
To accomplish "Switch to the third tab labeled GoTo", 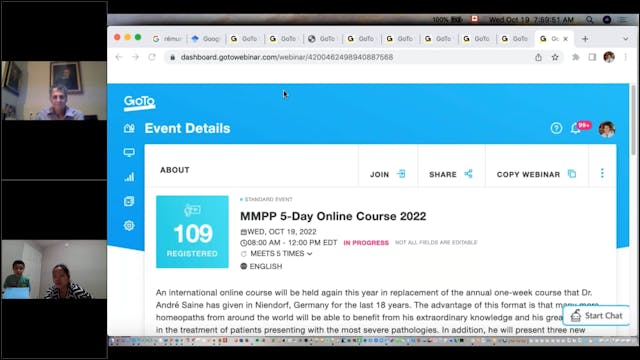I will pos(244,39).
